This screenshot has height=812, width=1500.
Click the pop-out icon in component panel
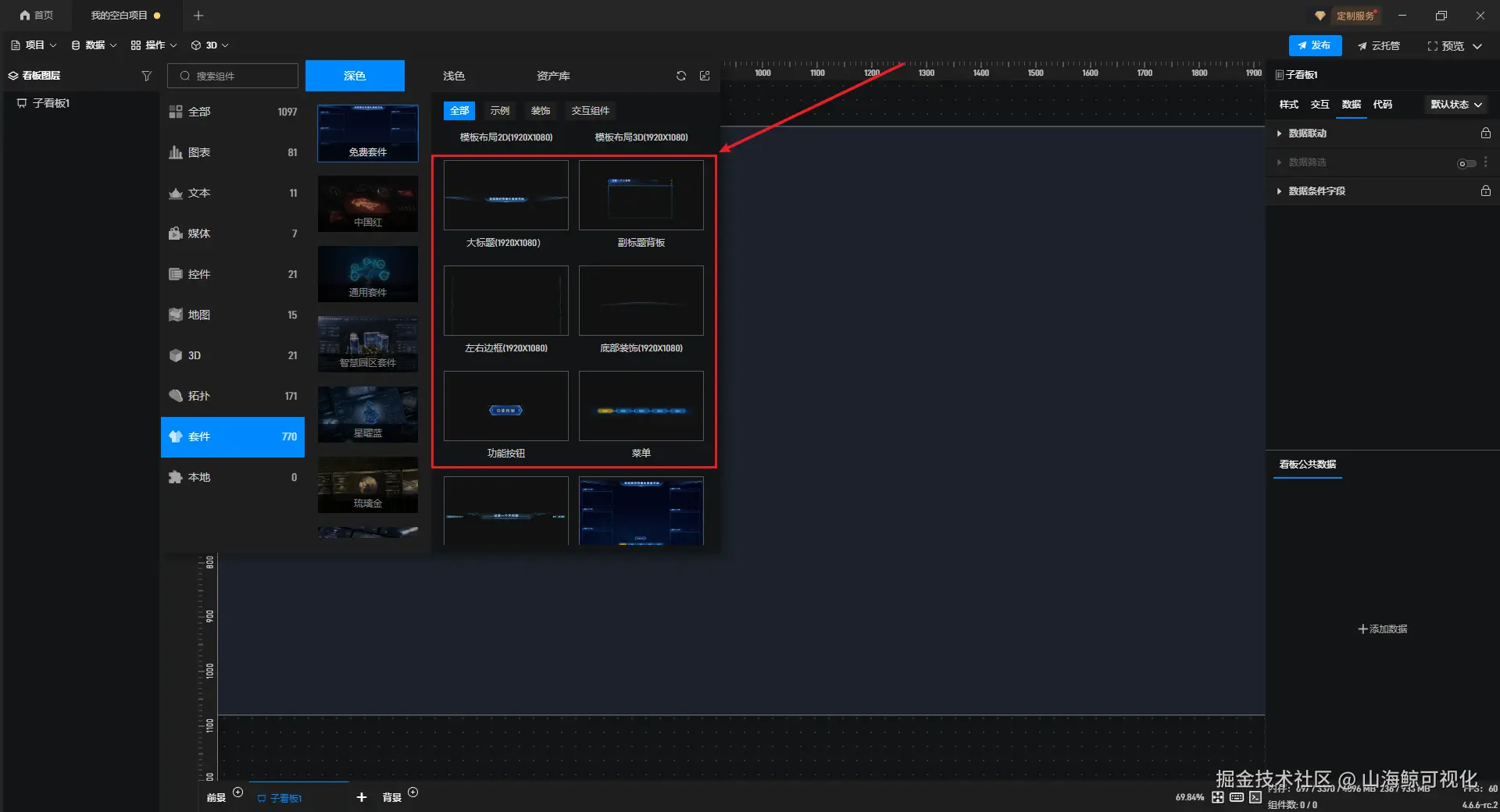pyautogui.click(x=705, y=76)
